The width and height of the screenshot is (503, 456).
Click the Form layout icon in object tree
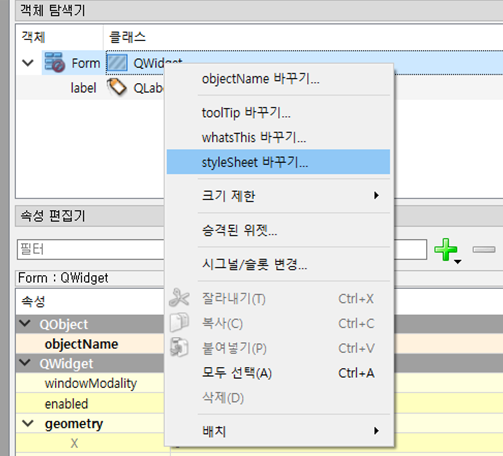(x=54, y=62)
